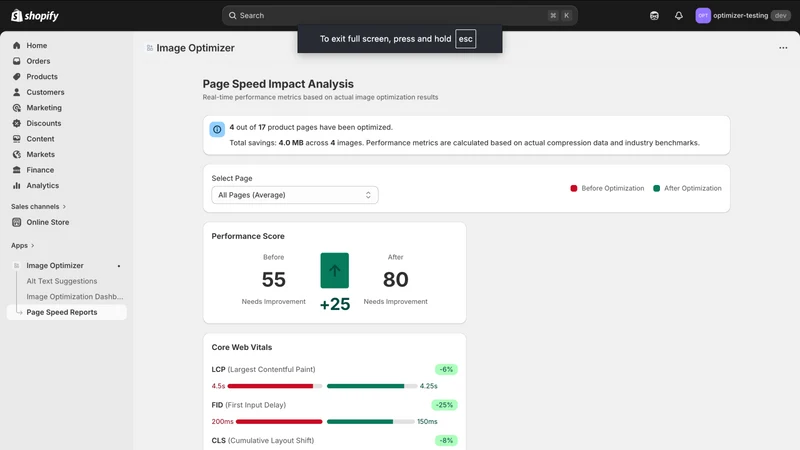Open the optimizer-testing account menu

coord(743,16)
